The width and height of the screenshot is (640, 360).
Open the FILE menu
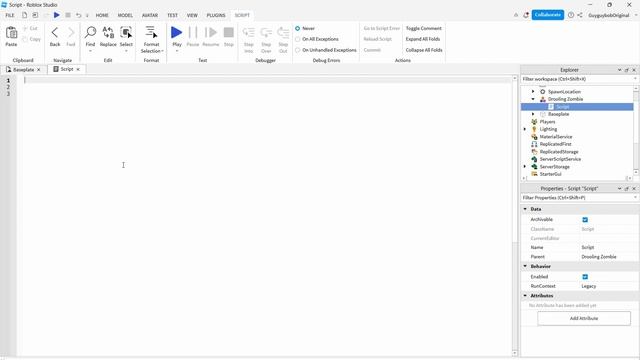pyautogui.click(x=10, y=15)
